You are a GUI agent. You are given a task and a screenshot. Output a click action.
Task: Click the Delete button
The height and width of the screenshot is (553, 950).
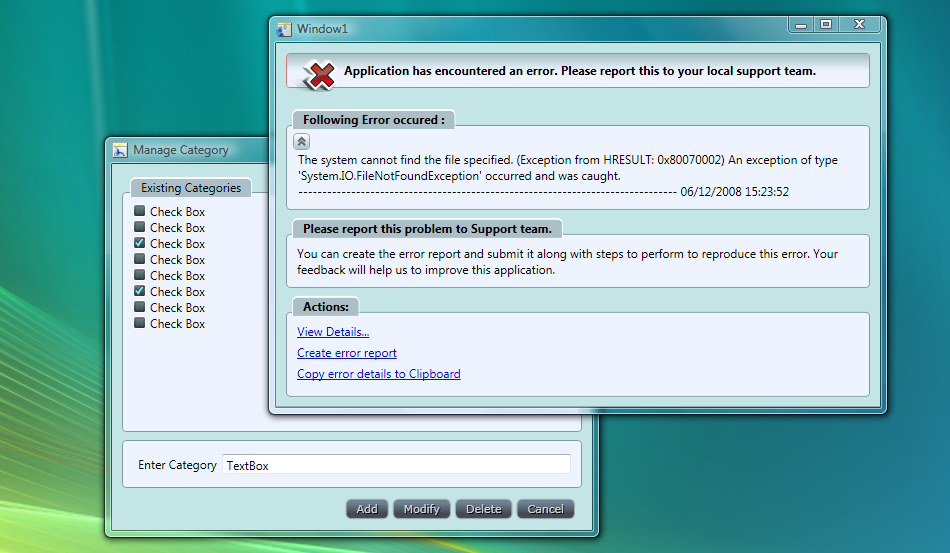[484, 509]
